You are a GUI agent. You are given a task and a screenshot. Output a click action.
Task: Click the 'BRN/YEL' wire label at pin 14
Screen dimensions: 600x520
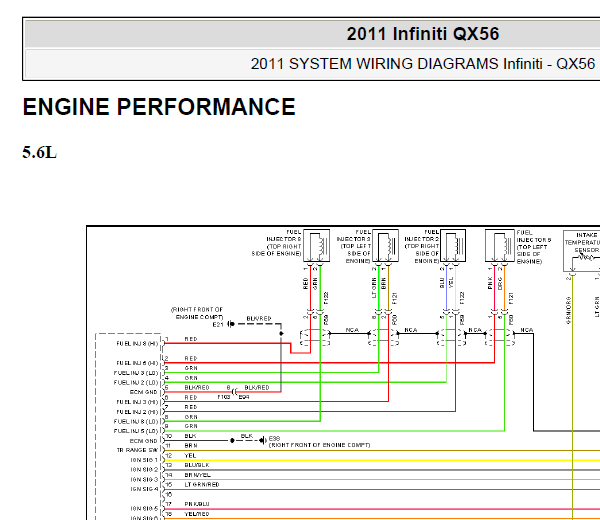click(197, 475)
